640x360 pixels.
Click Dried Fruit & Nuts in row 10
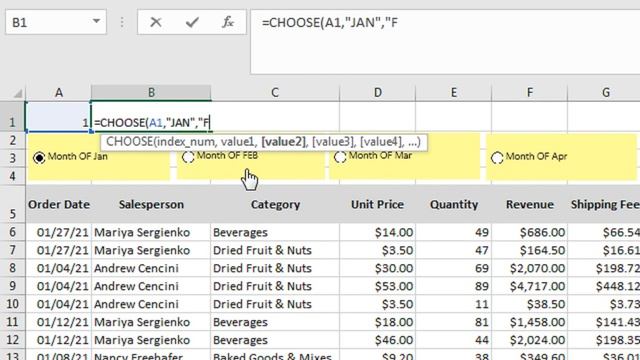point(275,304)
